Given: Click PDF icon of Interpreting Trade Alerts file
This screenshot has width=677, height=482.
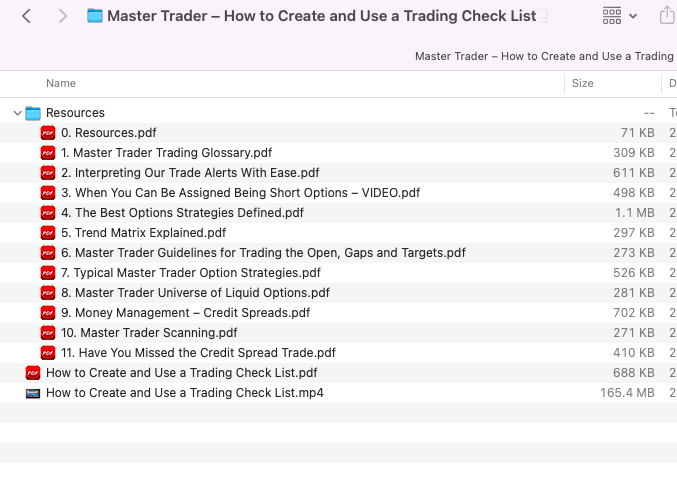Looking at the screenshot, I should click(48, 173).
